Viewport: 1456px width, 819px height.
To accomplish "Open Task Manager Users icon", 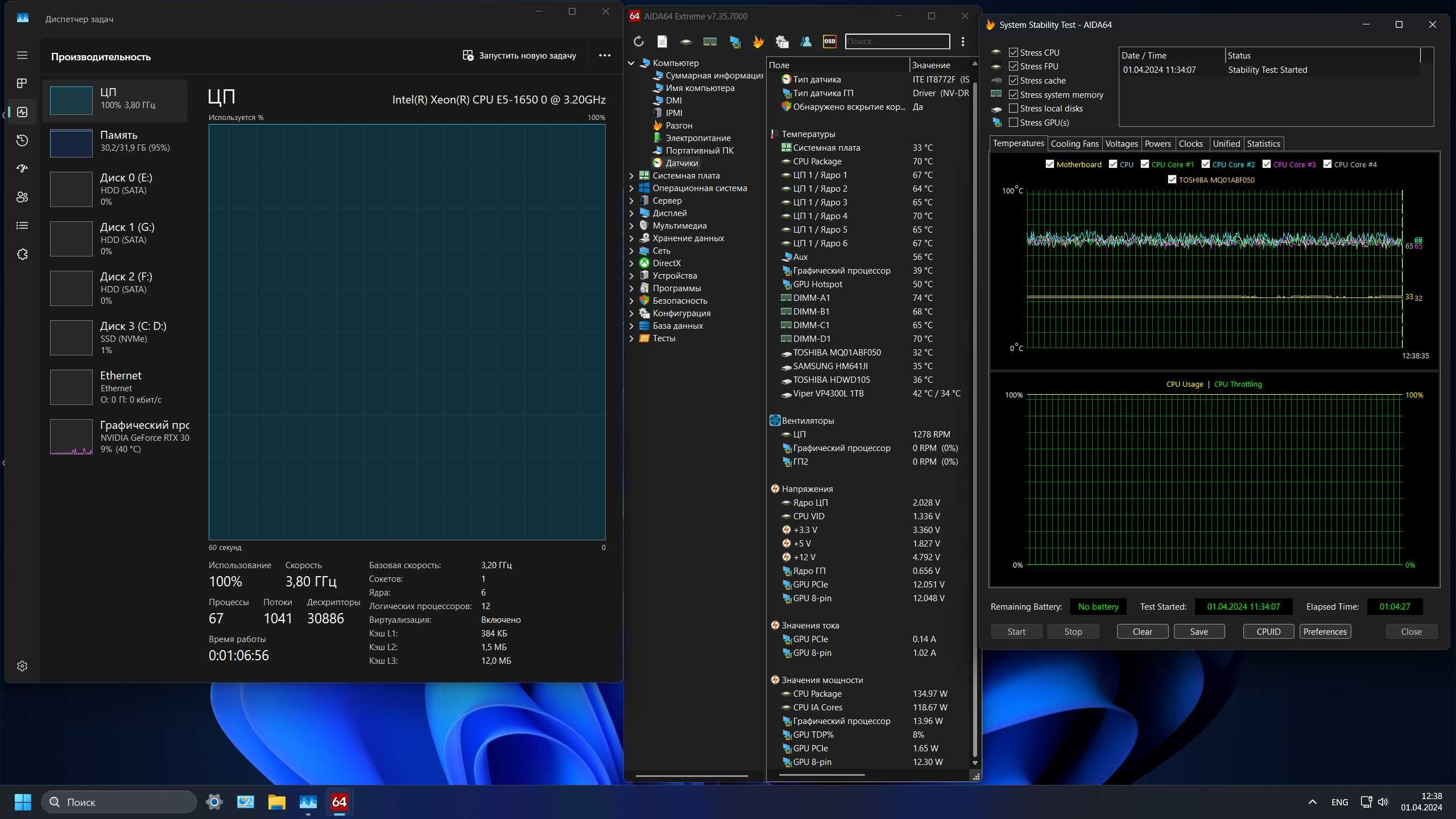I will coord(22,197).
